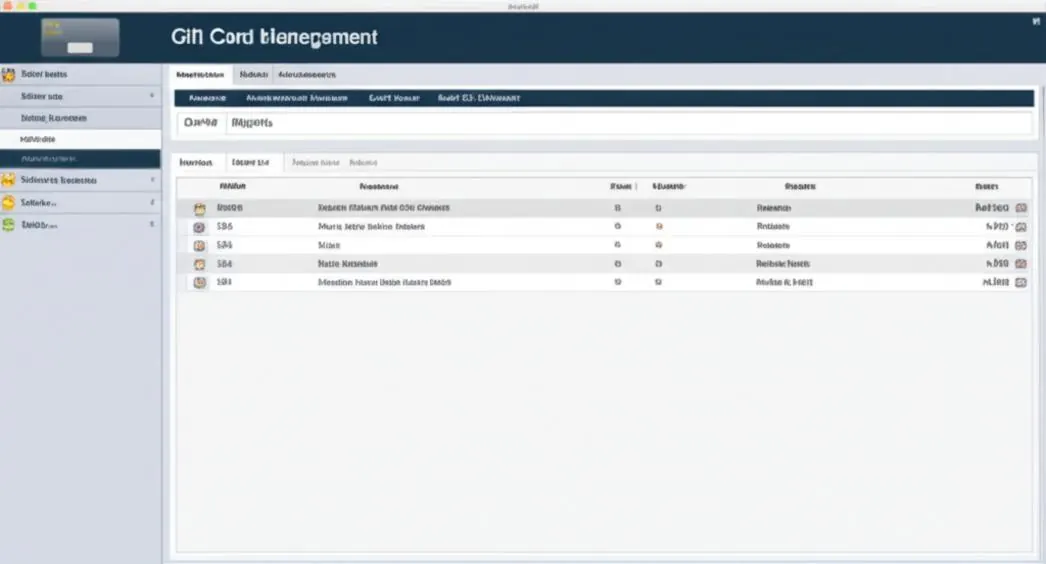Click the first small circle indicator in the fourth row
The width and height of the screenshot is (1046, 564).
pyautogui.click(x=618, y=264)
